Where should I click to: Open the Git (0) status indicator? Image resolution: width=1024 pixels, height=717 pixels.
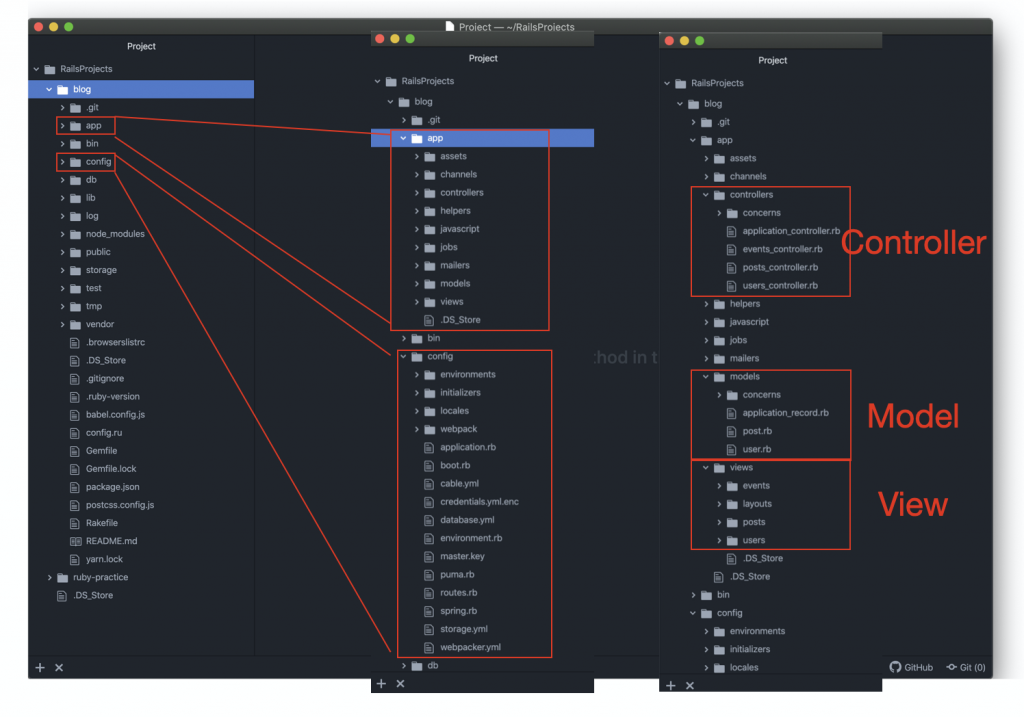(966, 667)
